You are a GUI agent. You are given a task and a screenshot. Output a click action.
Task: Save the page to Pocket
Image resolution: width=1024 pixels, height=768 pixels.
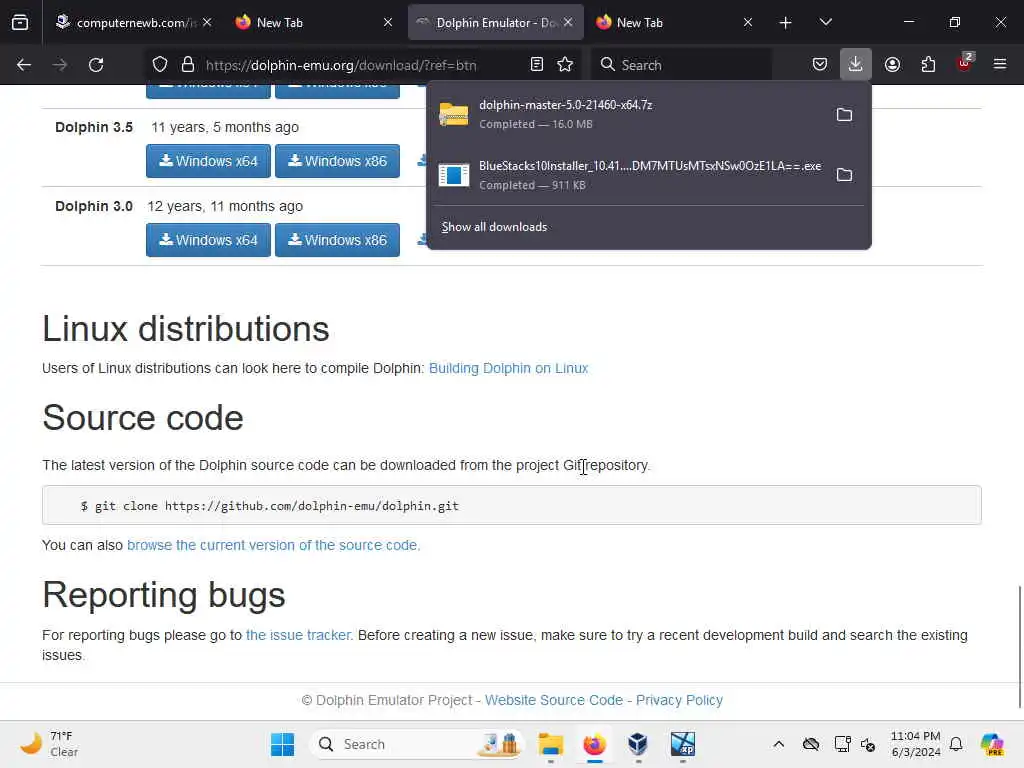(820, 65)
